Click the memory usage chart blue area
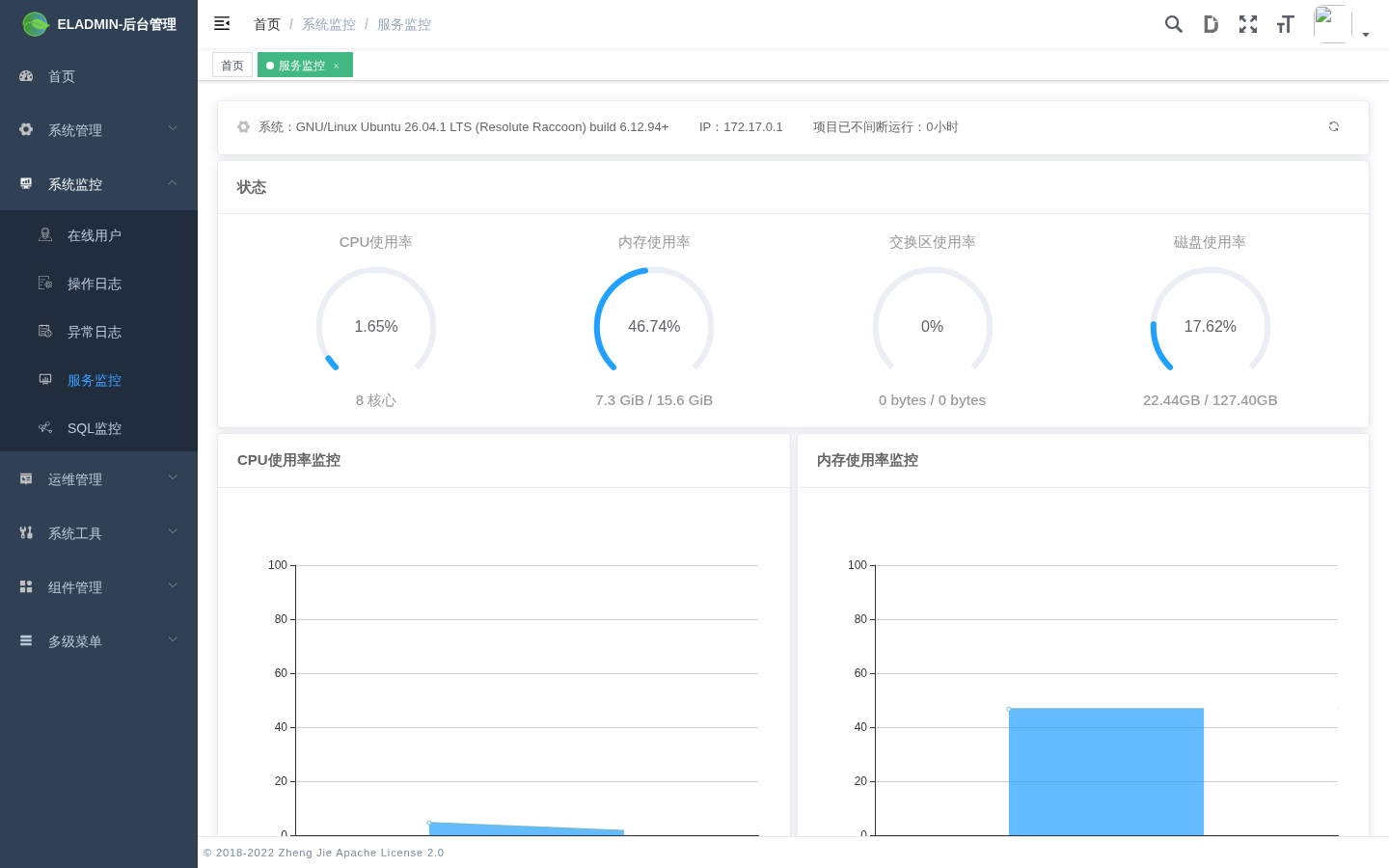 coord(1106,772)
